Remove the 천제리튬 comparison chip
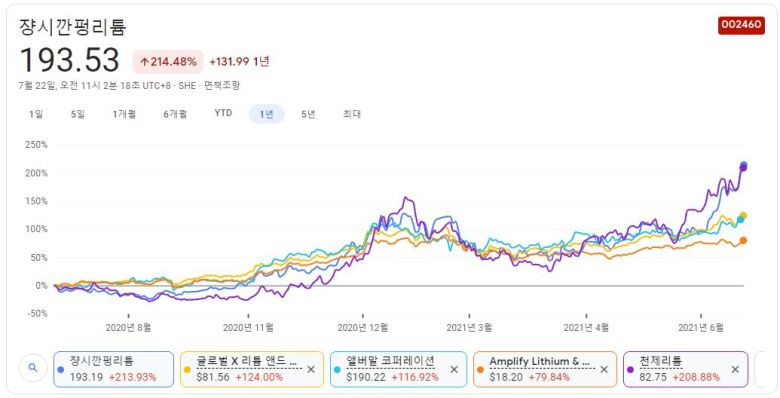 tap(735, 370)
